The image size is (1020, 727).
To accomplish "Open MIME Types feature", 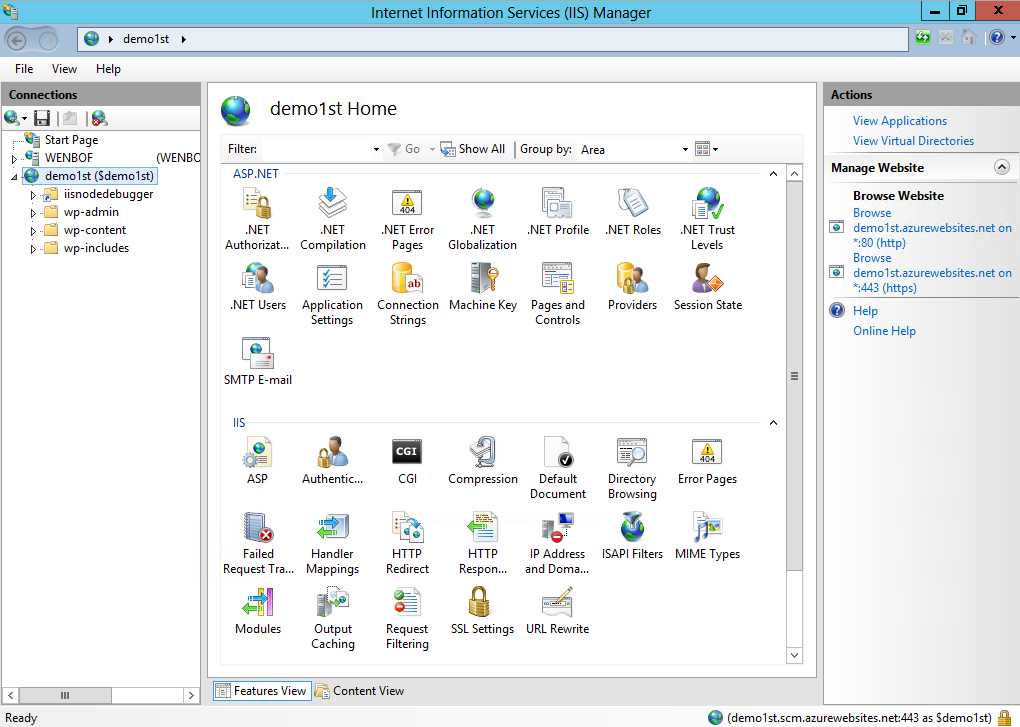I will coord(707,535).
